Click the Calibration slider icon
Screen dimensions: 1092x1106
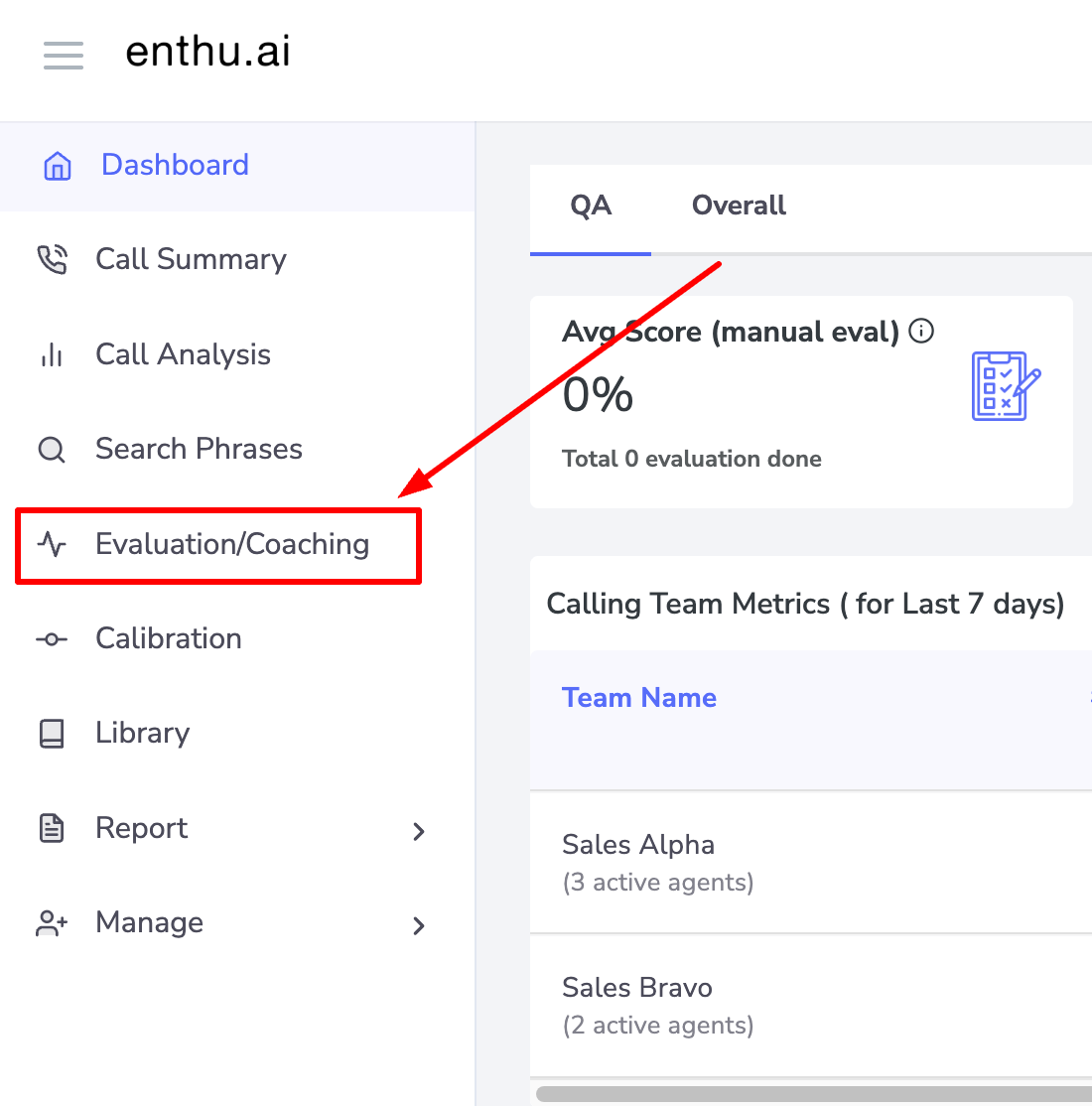click(52, 639)
